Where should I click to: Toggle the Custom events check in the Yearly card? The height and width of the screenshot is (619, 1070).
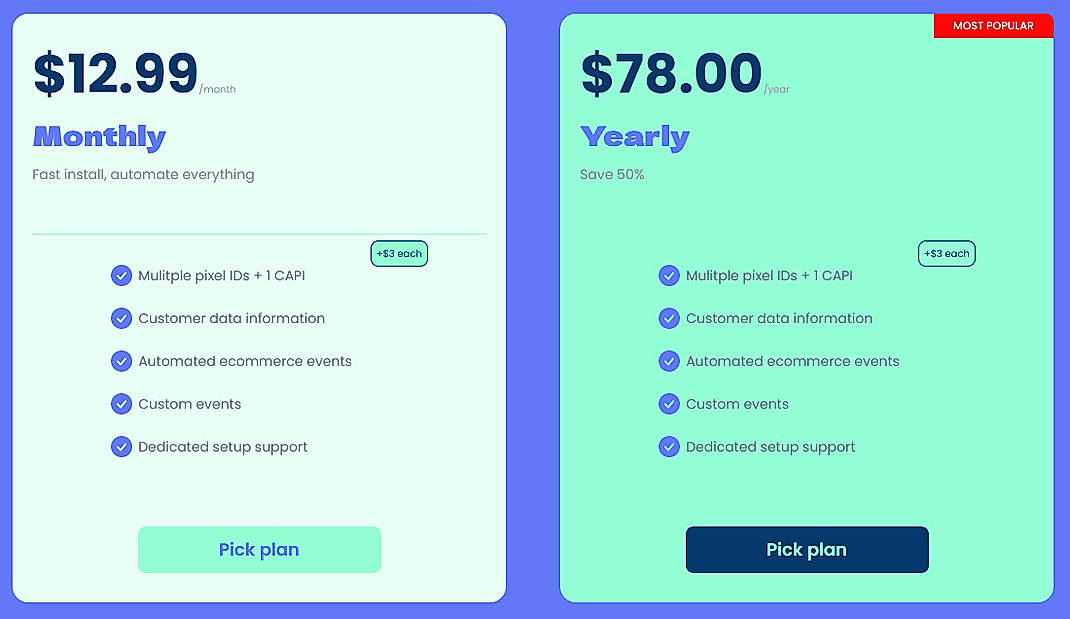click(x=669, y=404)
